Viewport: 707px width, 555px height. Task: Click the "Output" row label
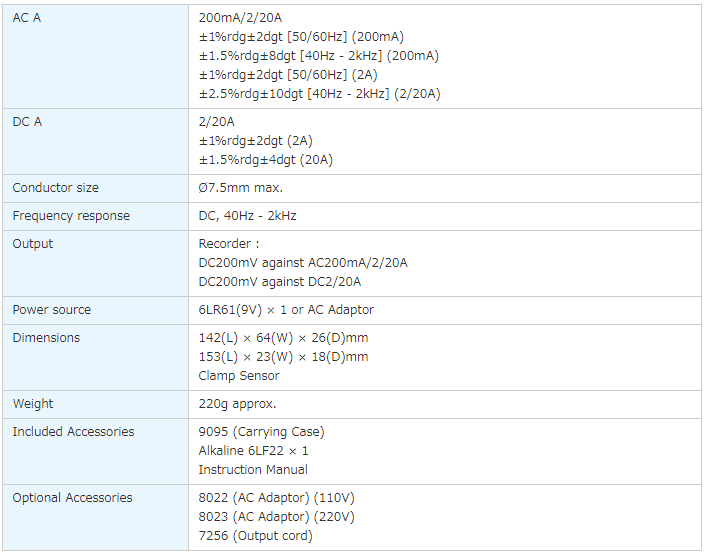point(33,244)
